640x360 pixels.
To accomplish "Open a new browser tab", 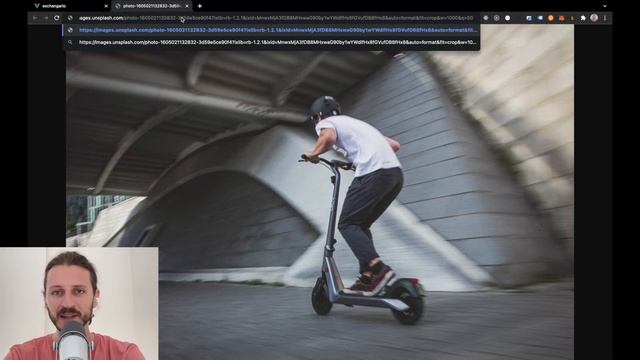I will pos(200,6).
